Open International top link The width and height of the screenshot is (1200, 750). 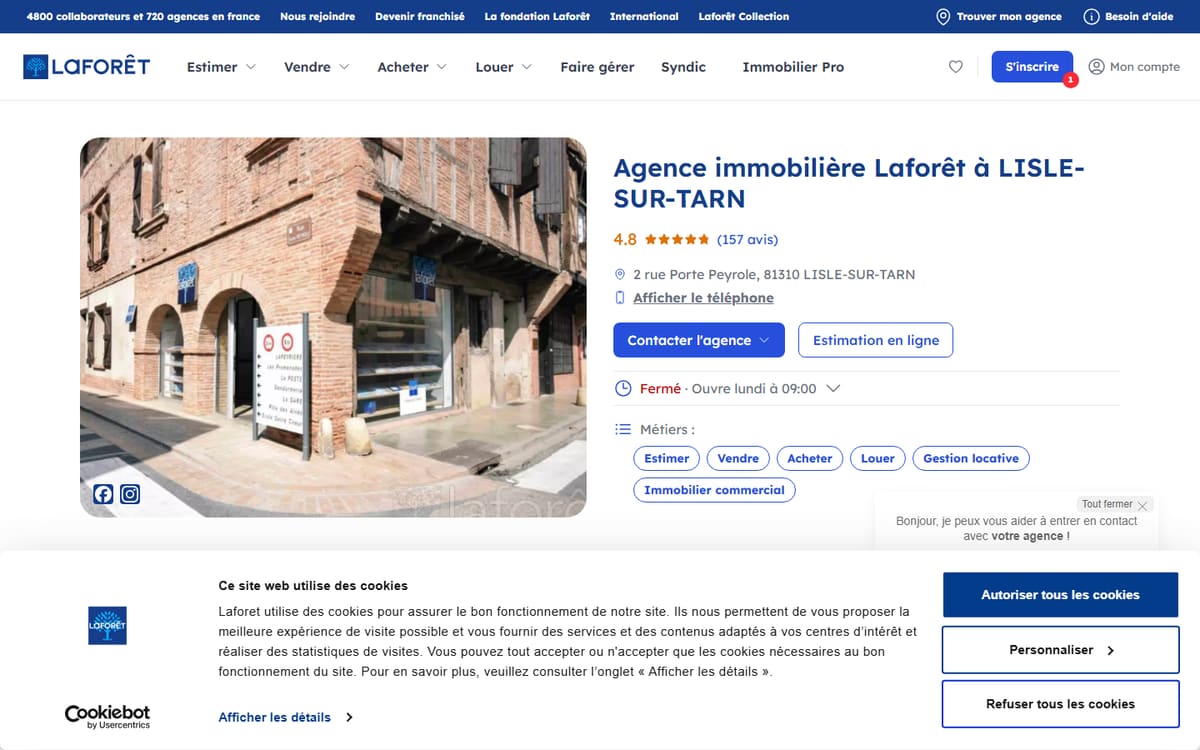[x=644, y=17]
